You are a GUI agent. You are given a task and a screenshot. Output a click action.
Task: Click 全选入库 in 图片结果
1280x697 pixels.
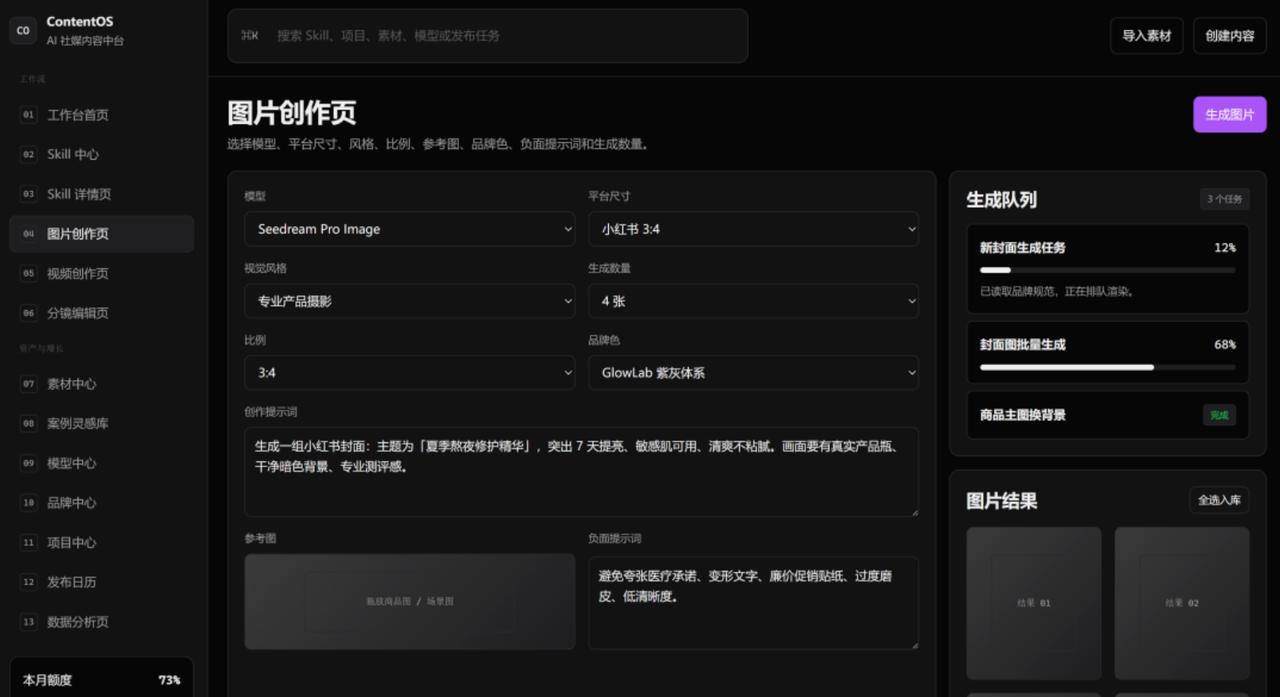pyautogui.click(x=1219, y=500)
